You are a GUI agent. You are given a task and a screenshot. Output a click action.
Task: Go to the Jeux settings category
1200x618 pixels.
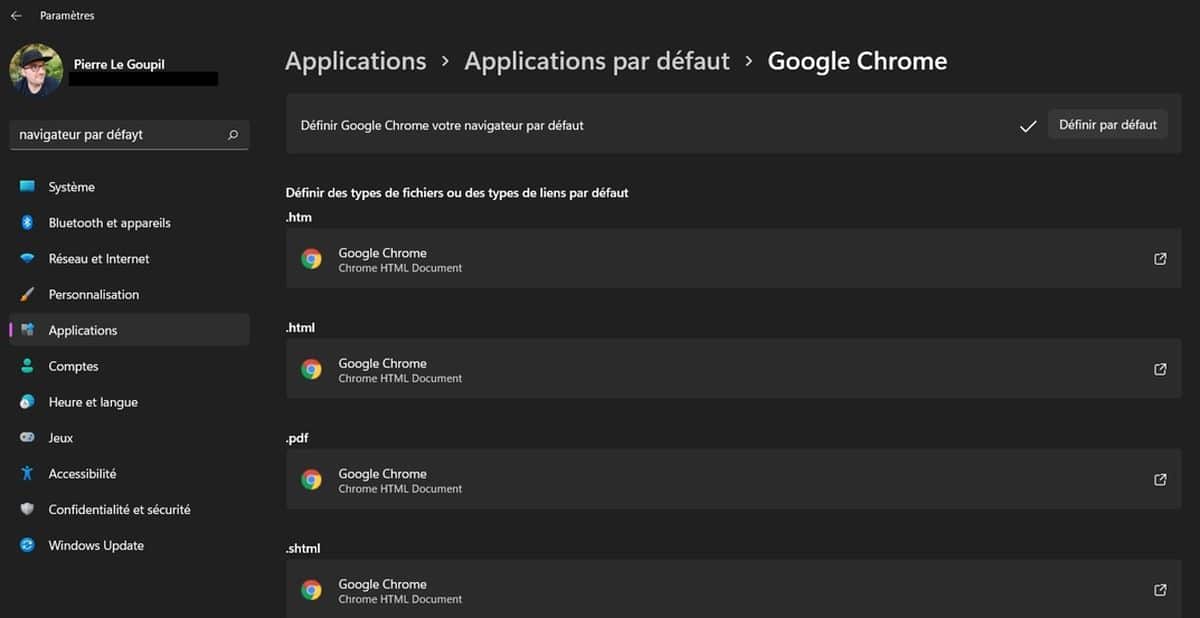pos(129,438)
